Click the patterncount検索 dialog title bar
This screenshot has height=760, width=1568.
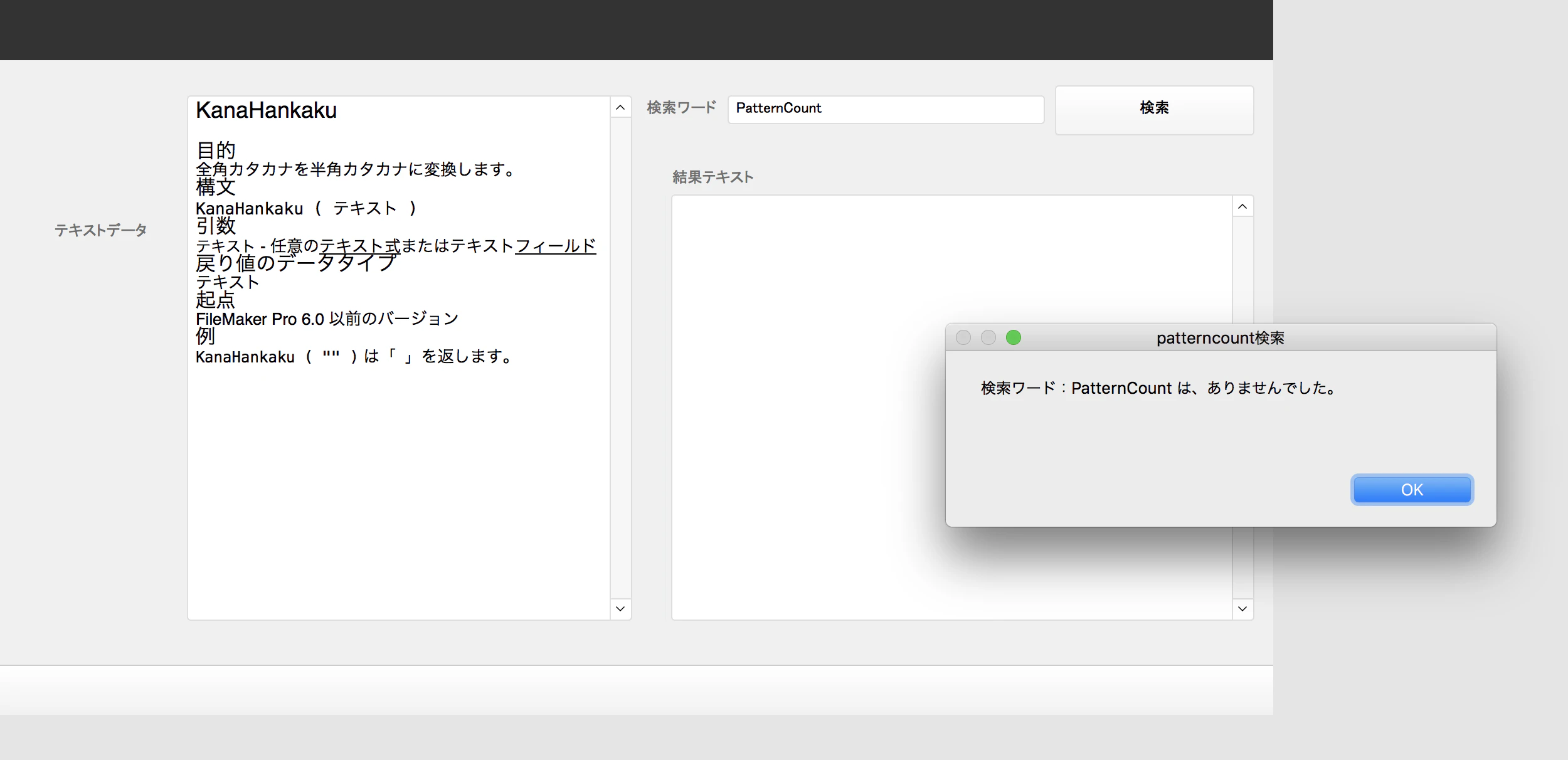[x=1221, y=337]
